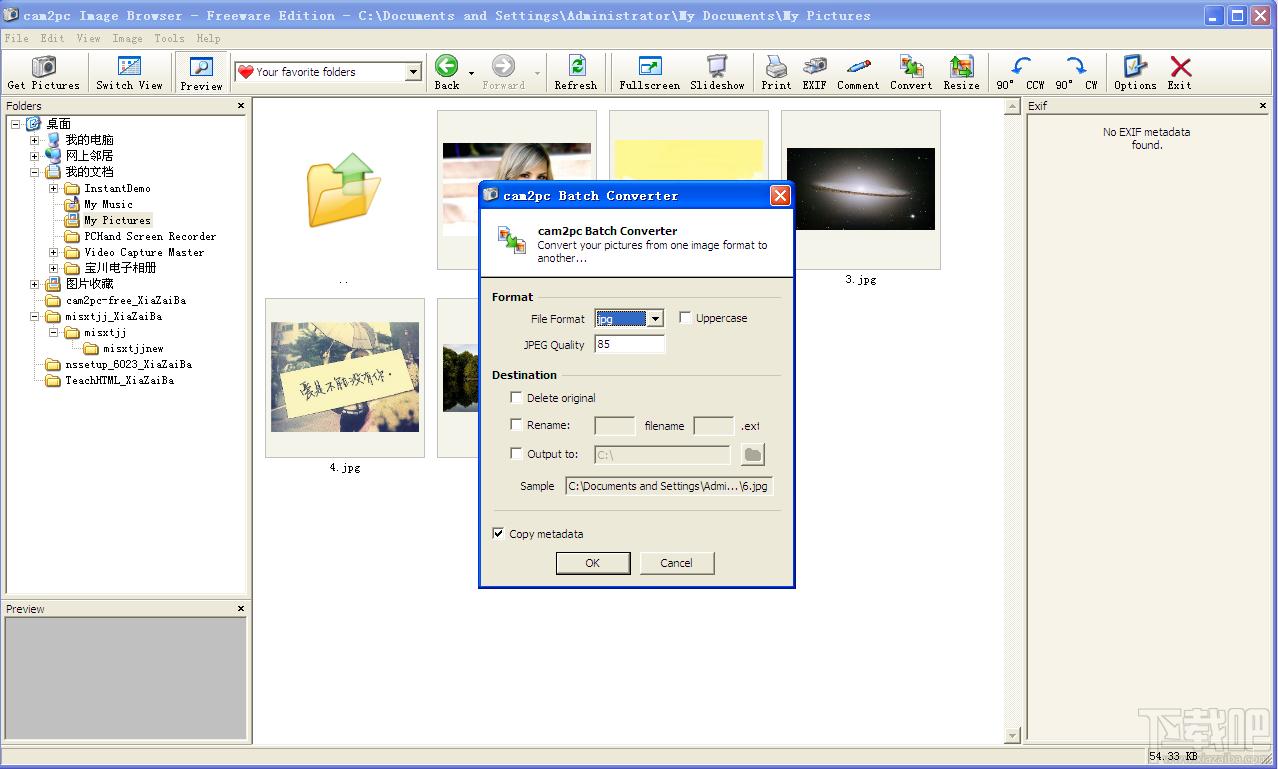Screen dimensions: 1278x769
Task: Confirm conversion with the OK button
Action: pos(593,563)
